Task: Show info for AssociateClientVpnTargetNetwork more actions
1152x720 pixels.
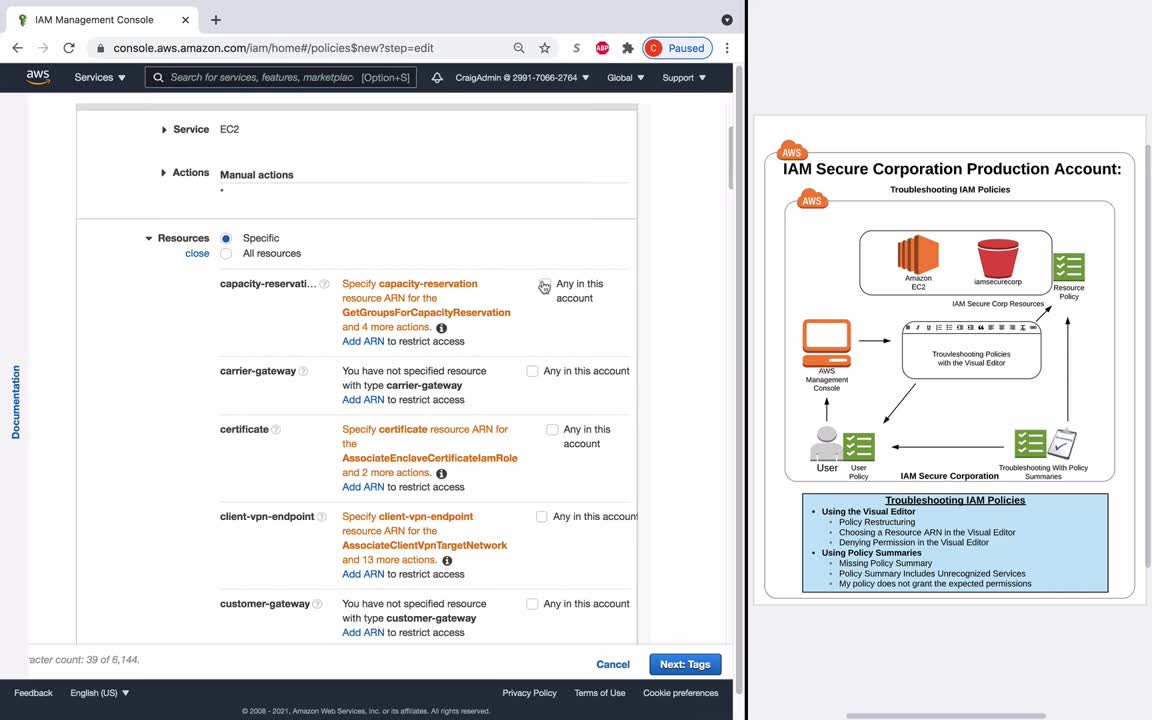Action: click(447, 560)
